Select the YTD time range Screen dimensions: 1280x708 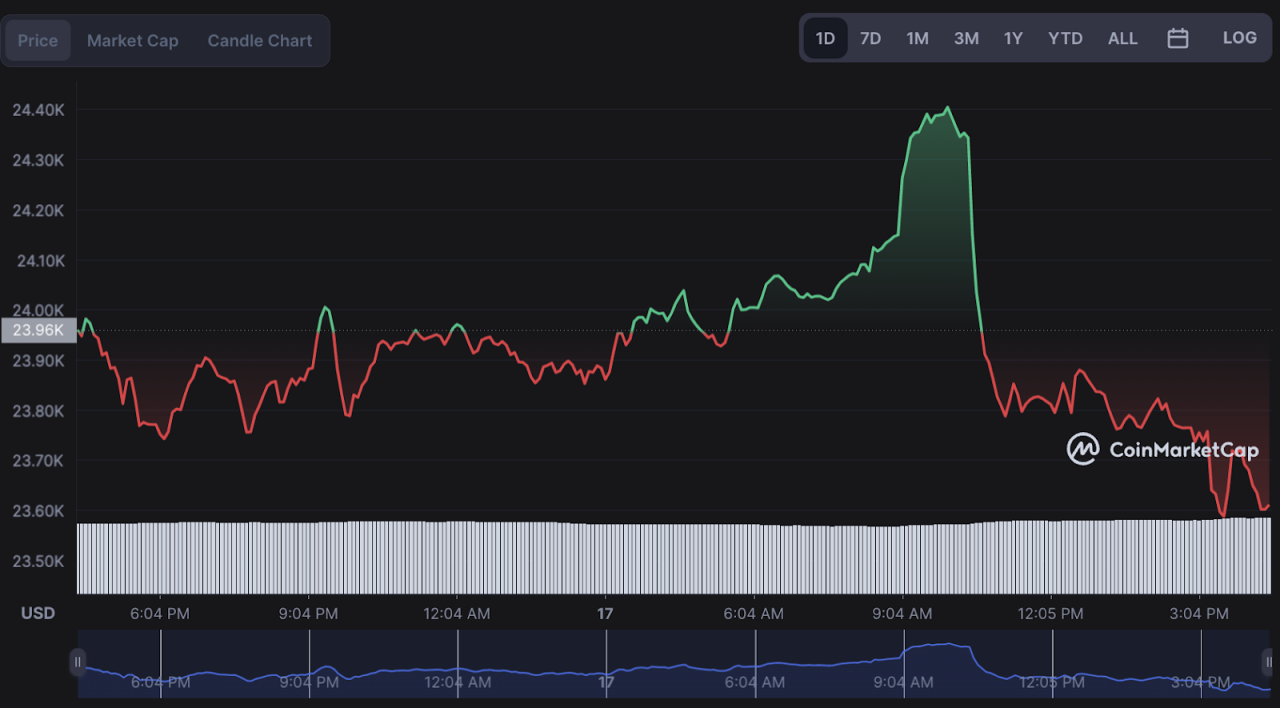click(1065, 39)
